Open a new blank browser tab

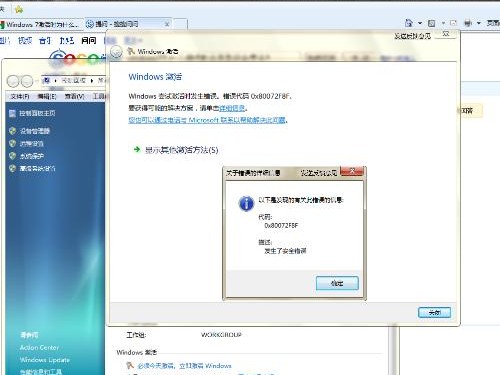[x=180, y=24]
